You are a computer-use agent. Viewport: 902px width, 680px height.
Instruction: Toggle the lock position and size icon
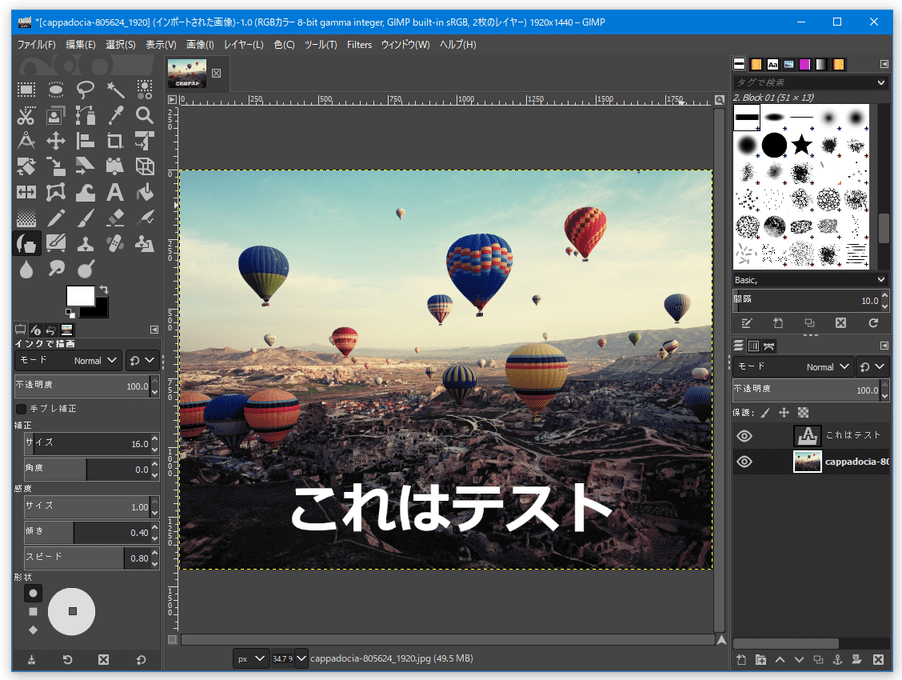click(783, 412)
